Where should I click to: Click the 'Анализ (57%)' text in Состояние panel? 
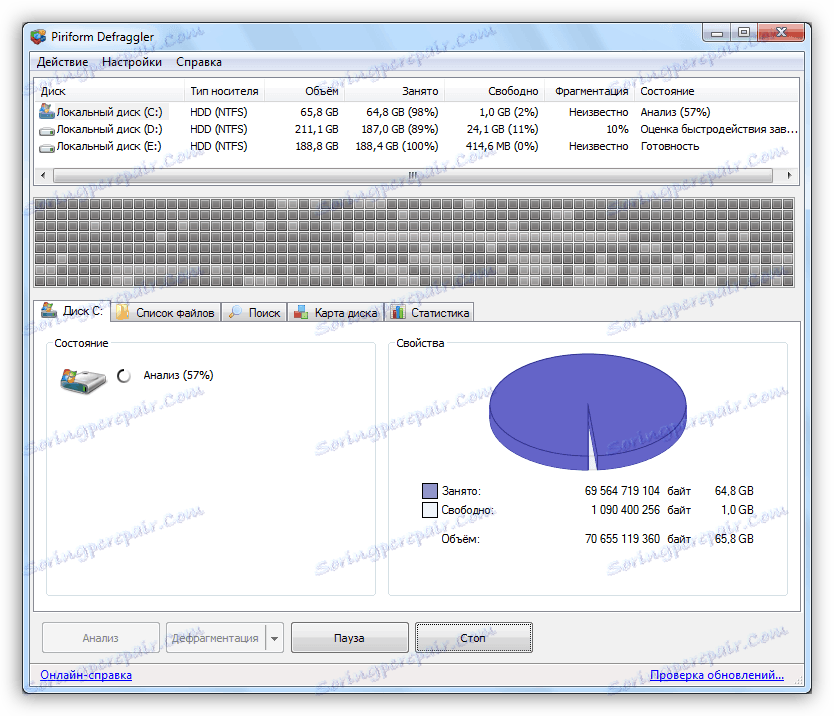coord(179,376)
